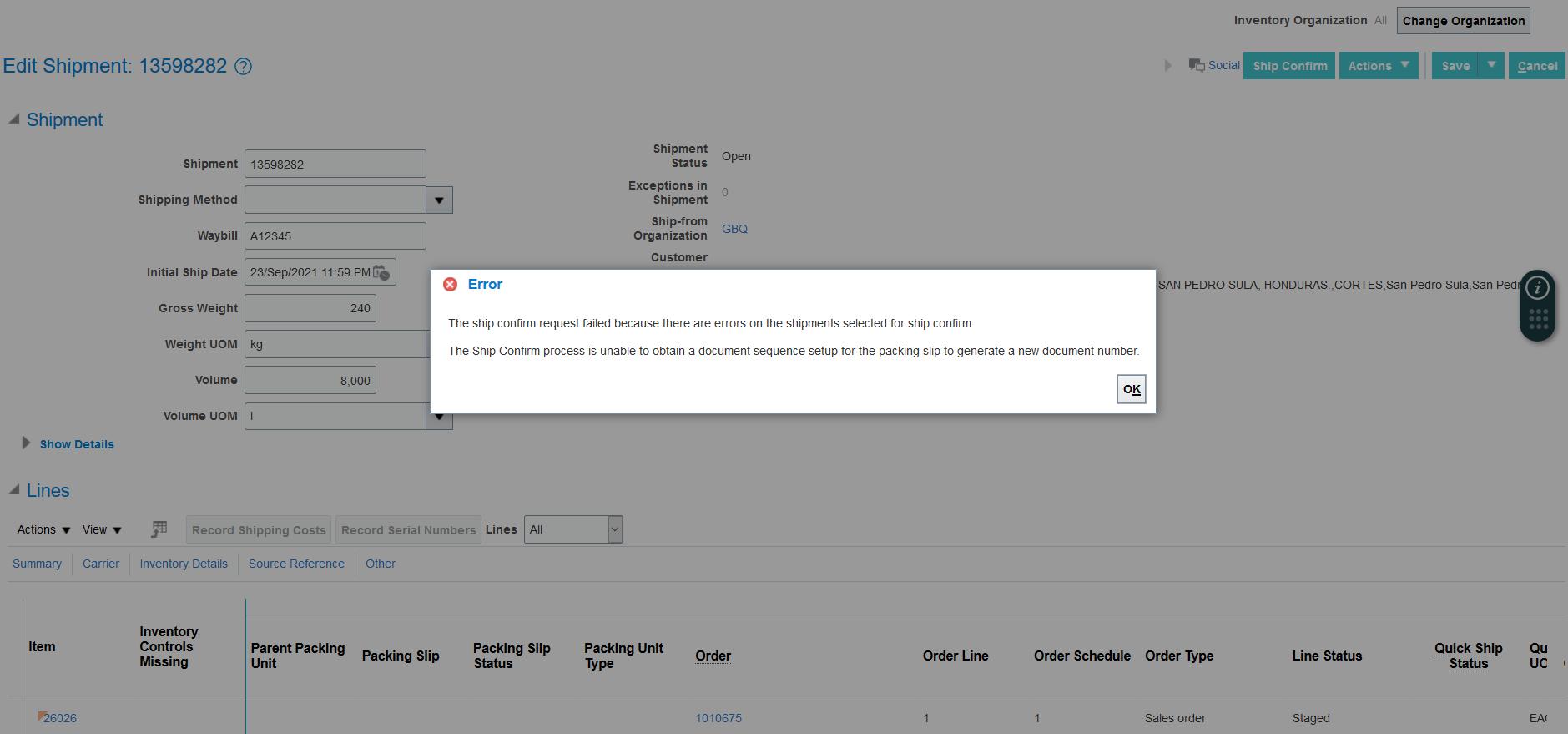Open the Shipping Method dropdown
This screenshot has width=1568, height=734.
tap(439, 200)
